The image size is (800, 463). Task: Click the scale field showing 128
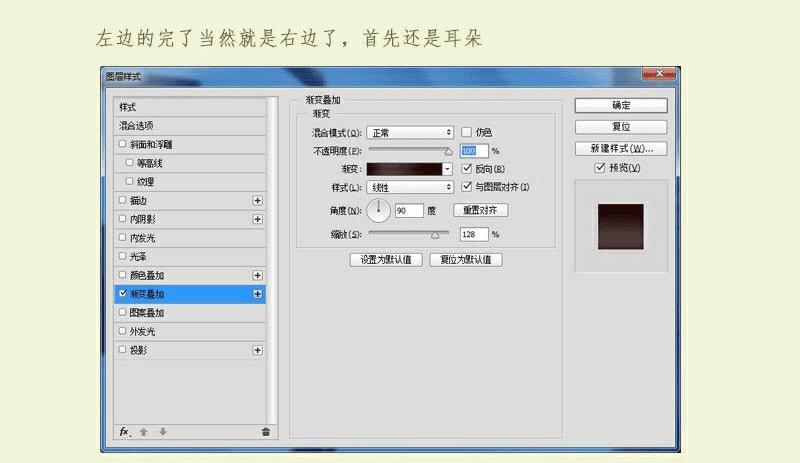point(473,234)
